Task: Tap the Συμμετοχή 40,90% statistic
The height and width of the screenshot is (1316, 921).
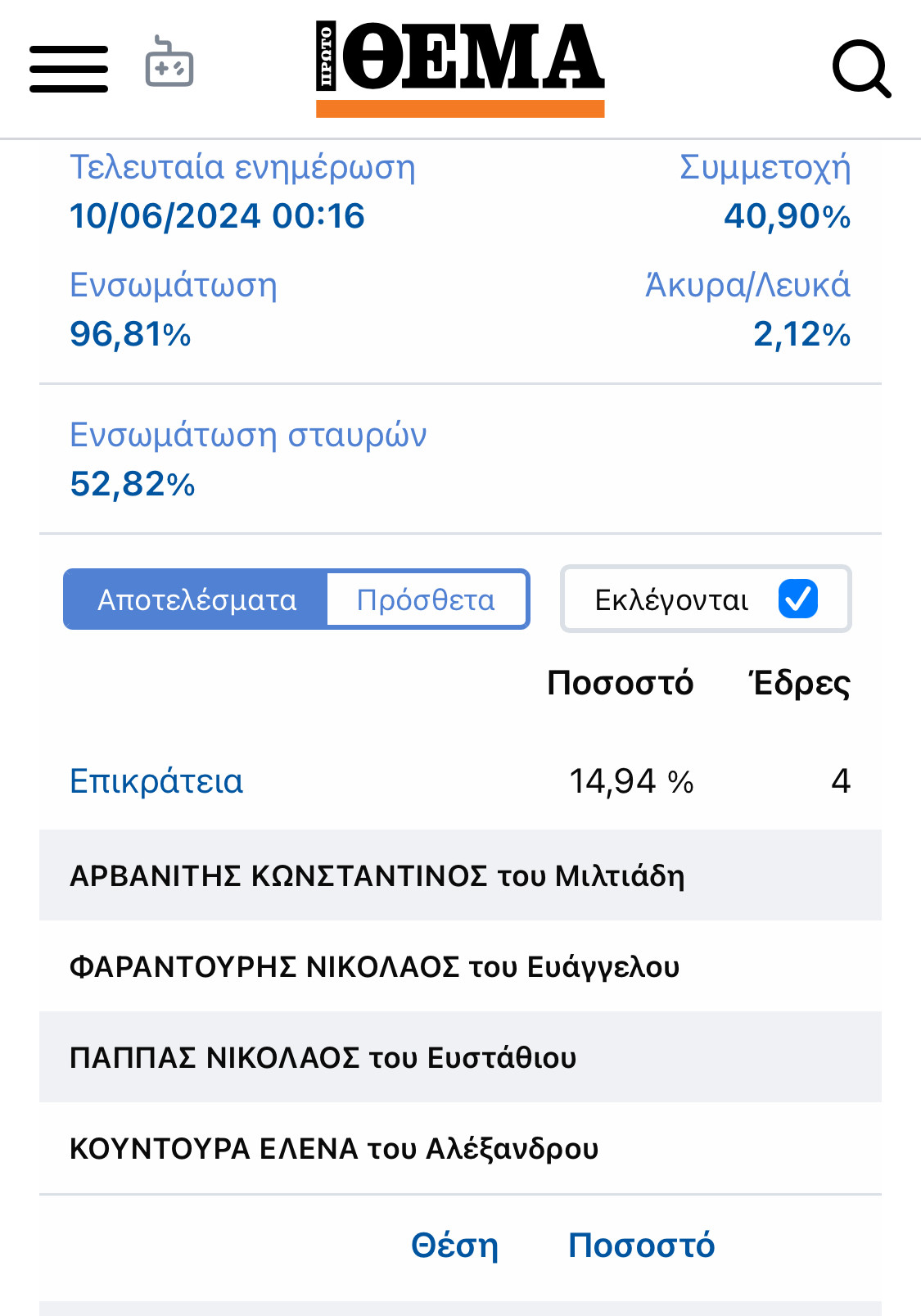Action: coord(765,192)
